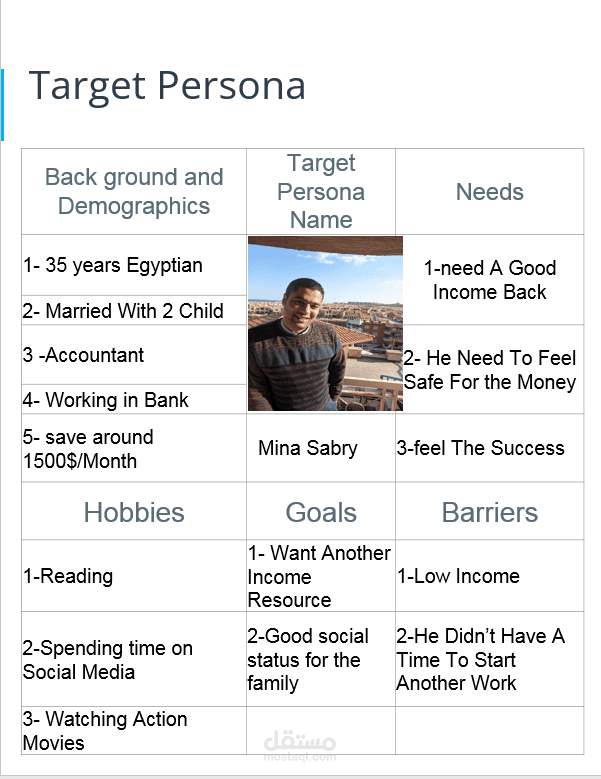Click the 35 years Egyptian cell
This screenshot has width=601, height=779.
[x=134, y=265]
